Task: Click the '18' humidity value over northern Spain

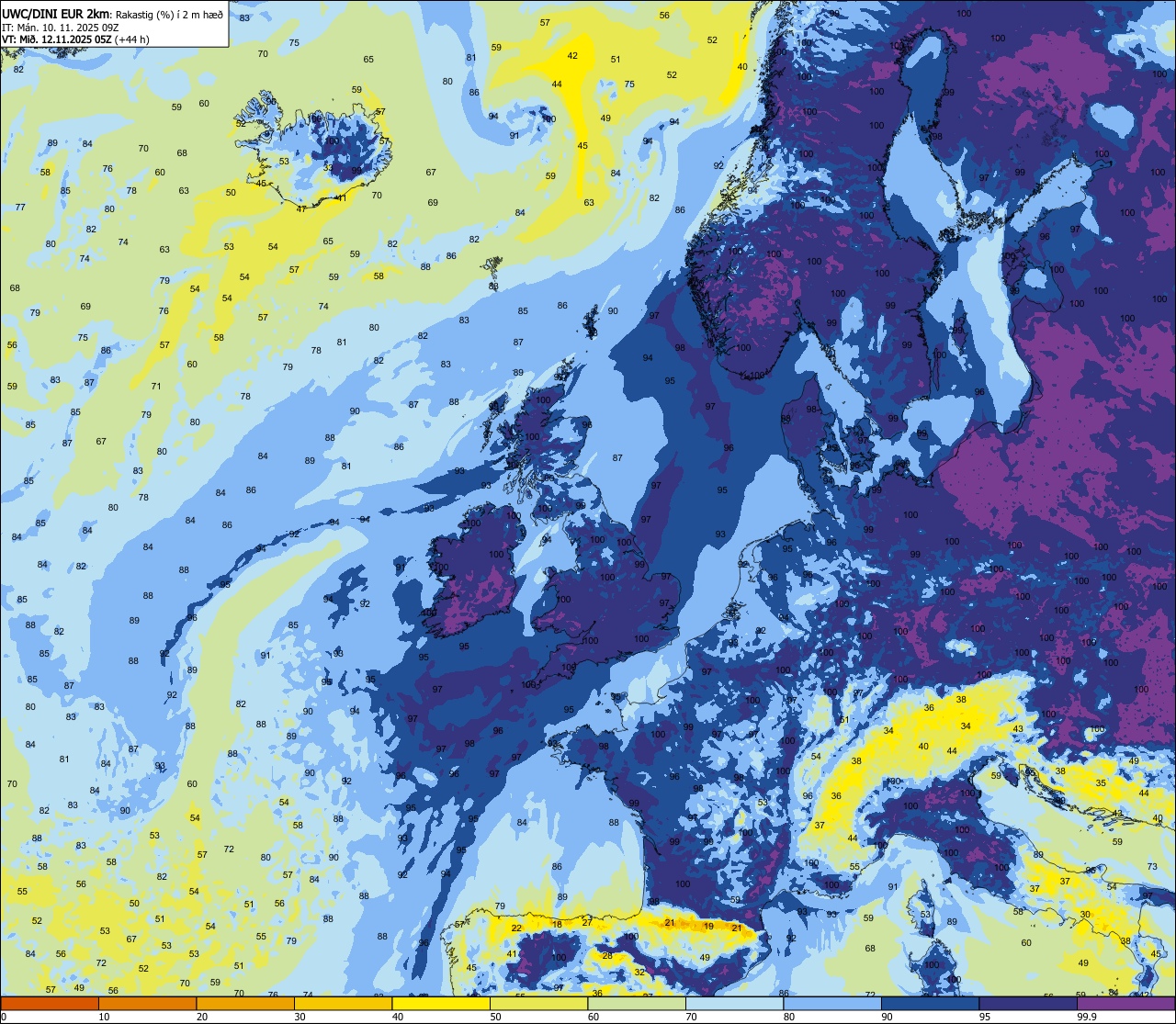Action: [x=557, y=924]
